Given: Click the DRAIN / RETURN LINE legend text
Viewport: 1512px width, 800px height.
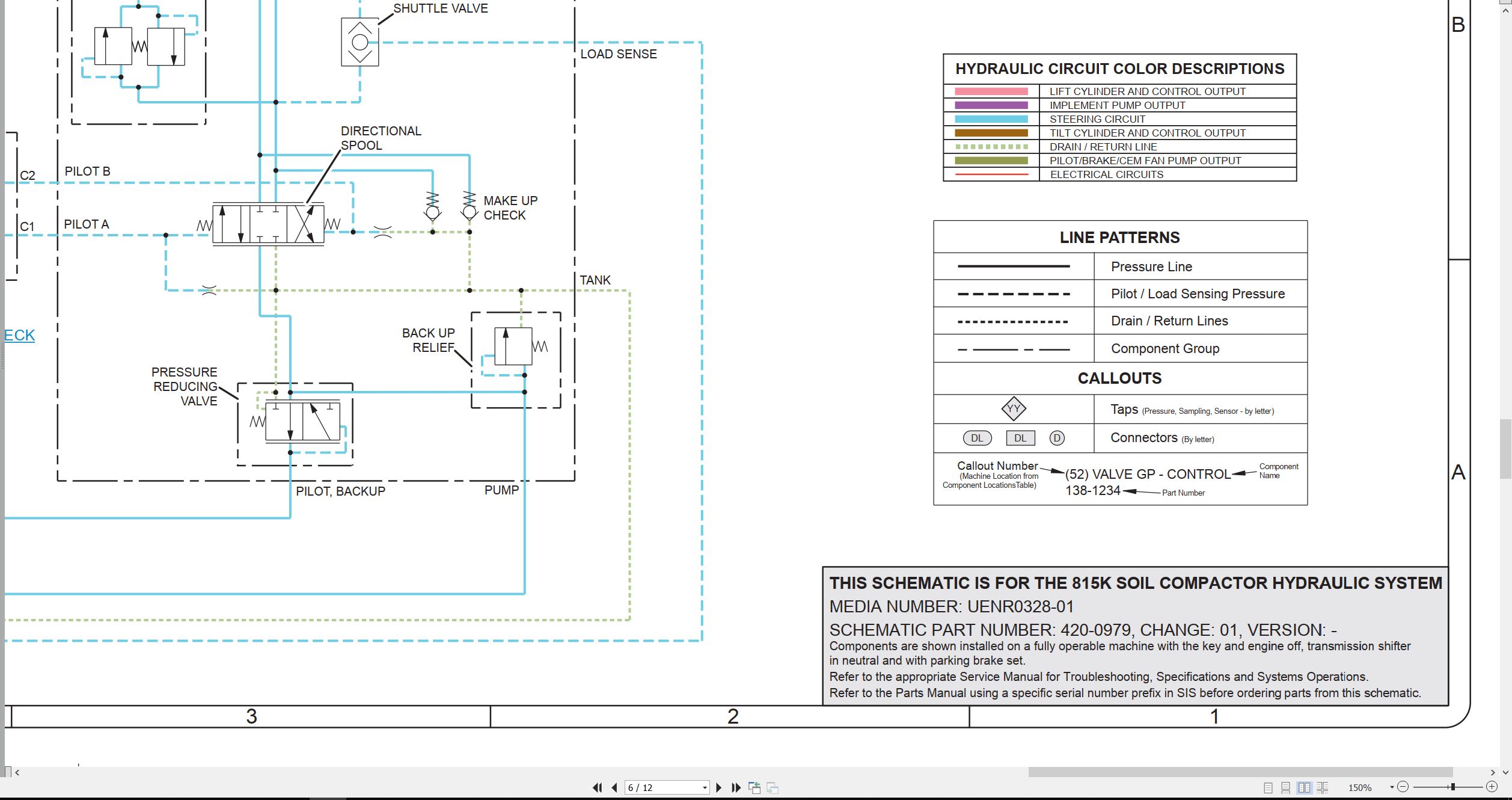Looking at the screenshot, I should [1104, 147].
